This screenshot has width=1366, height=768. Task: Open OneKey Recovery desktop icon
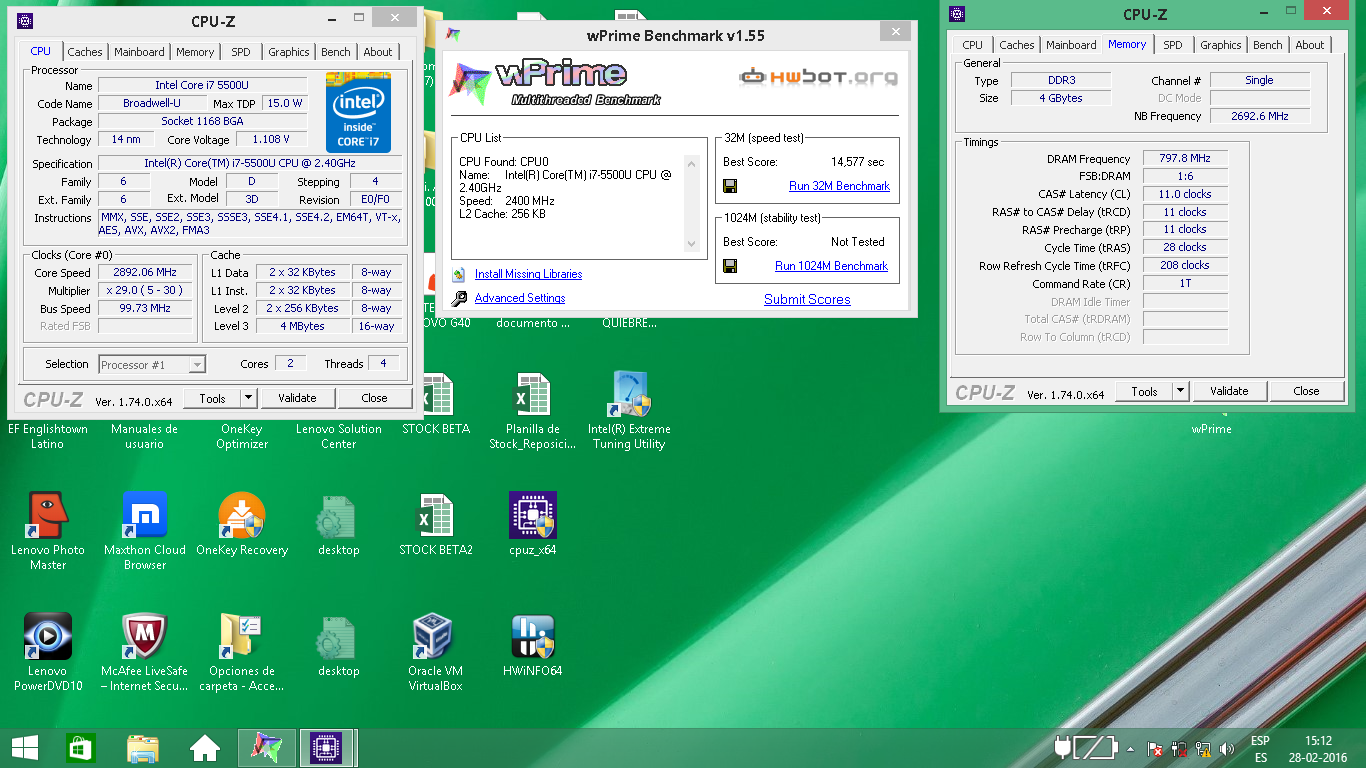coord(242,516)
